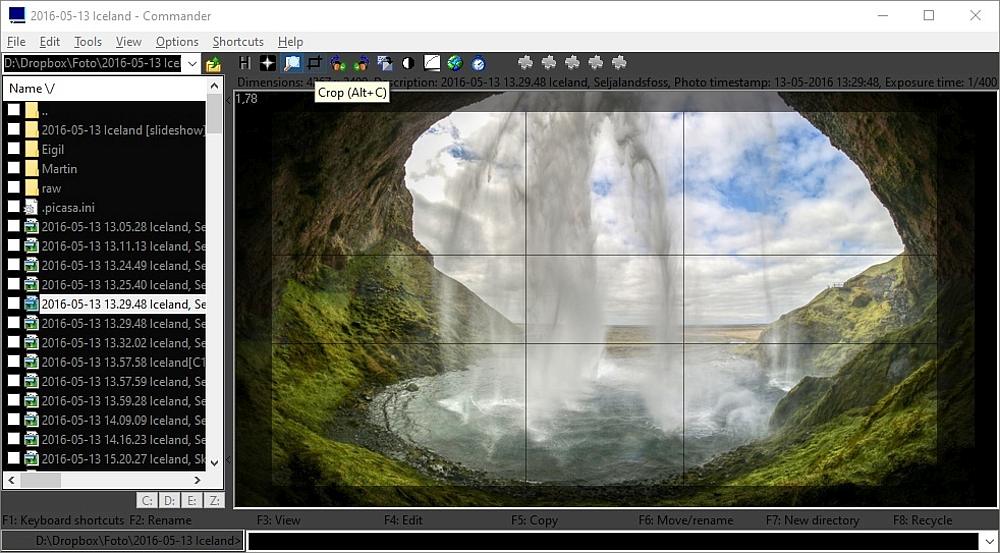Click the waterfall image preview
1000x553 pixels.
[615, 299]
